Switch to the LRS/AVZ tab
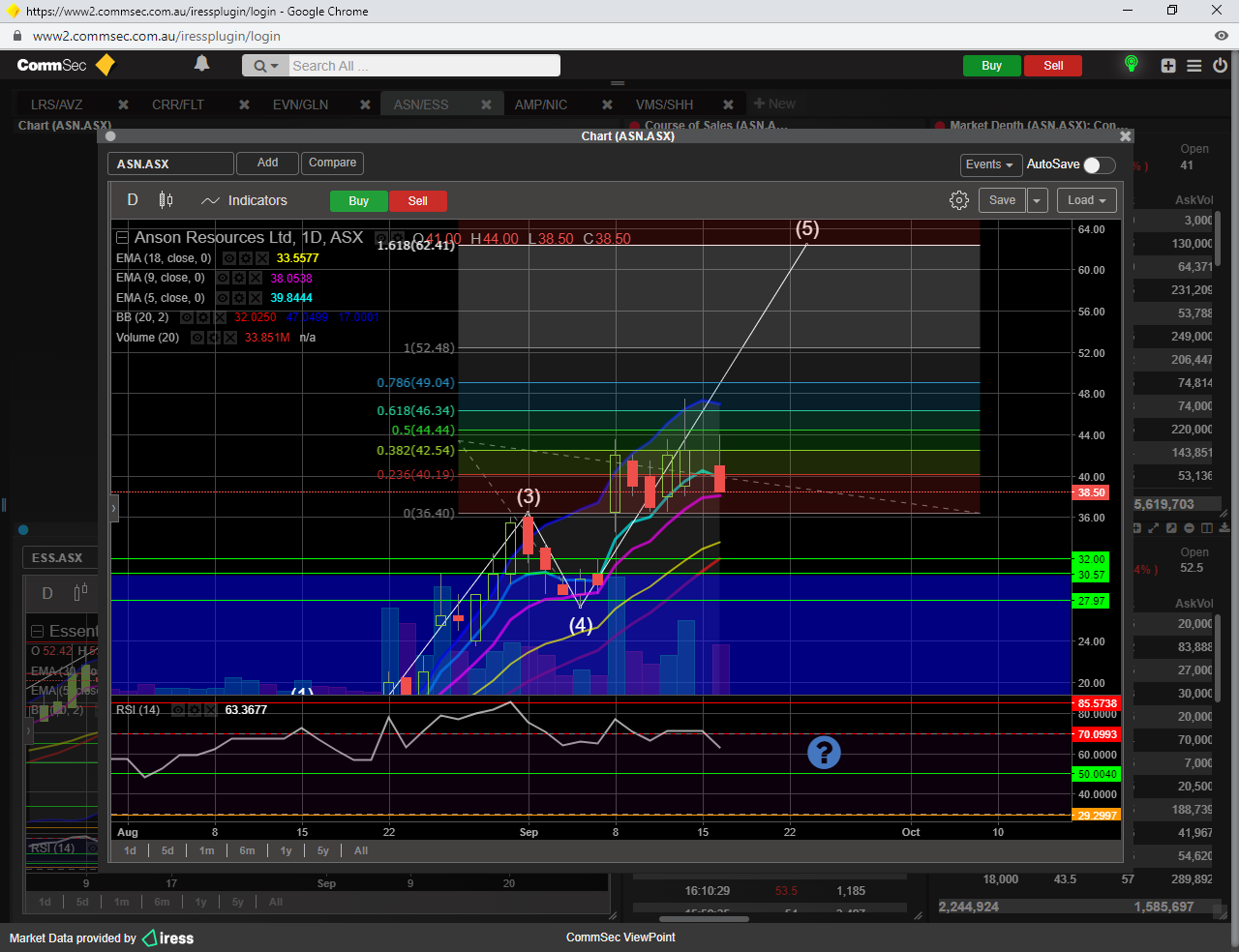 pos(56,104)
